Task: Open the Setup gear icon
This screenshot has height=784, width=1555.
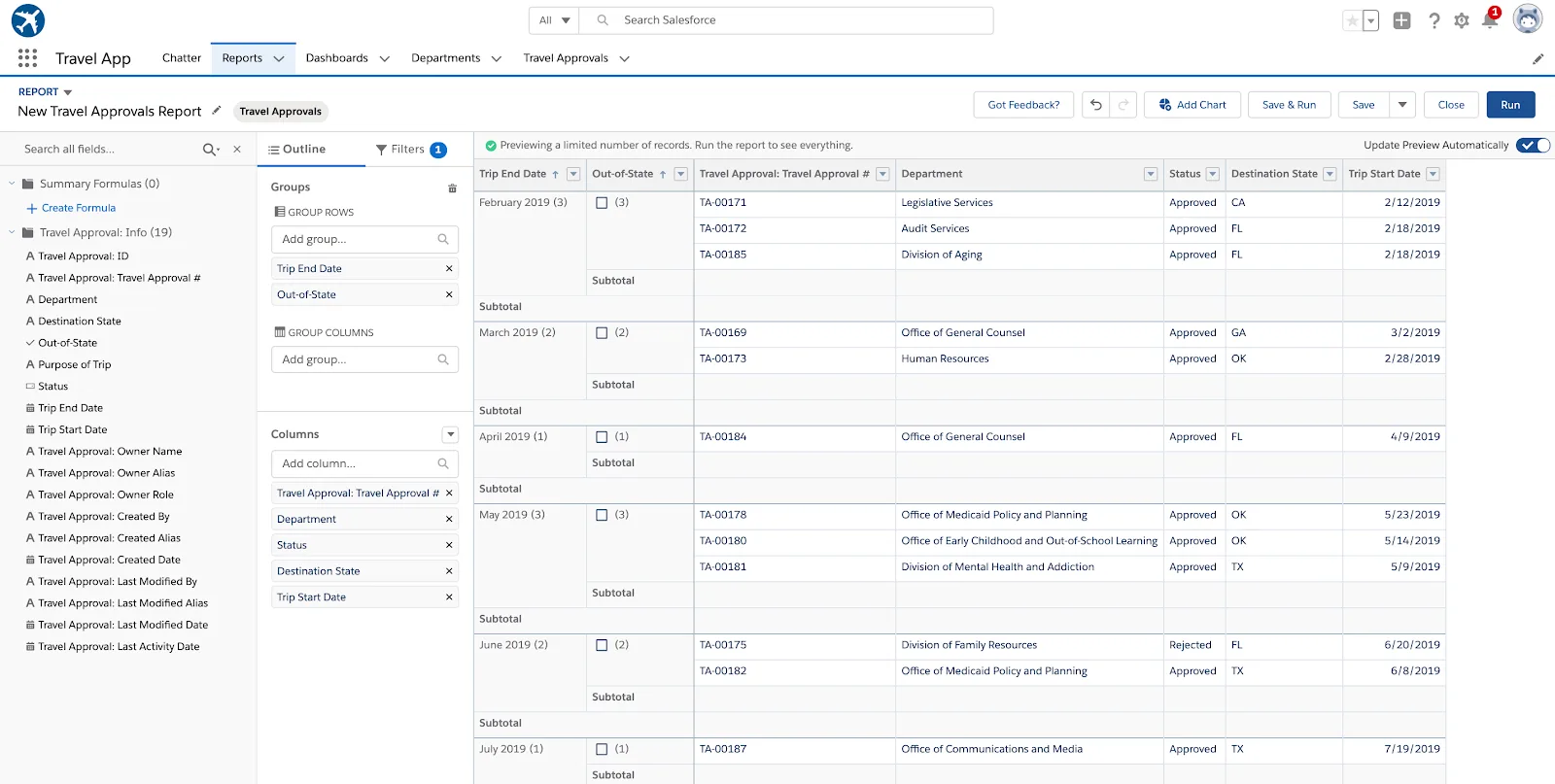Action: coord(1462,20)
